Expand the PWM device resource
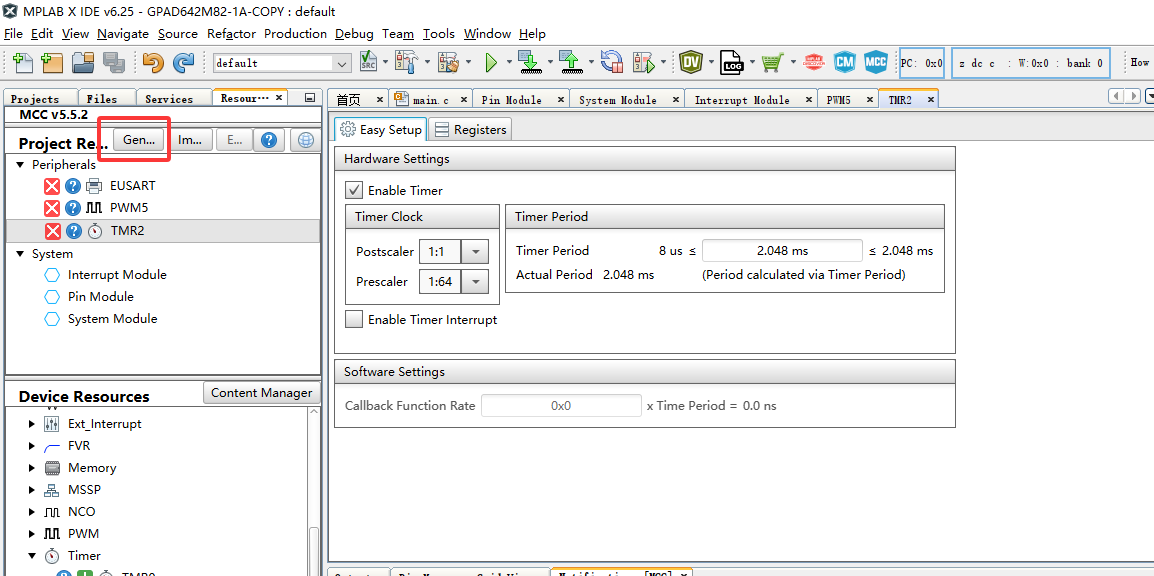Screen dimensions: 1154x576 pos(32,534)
